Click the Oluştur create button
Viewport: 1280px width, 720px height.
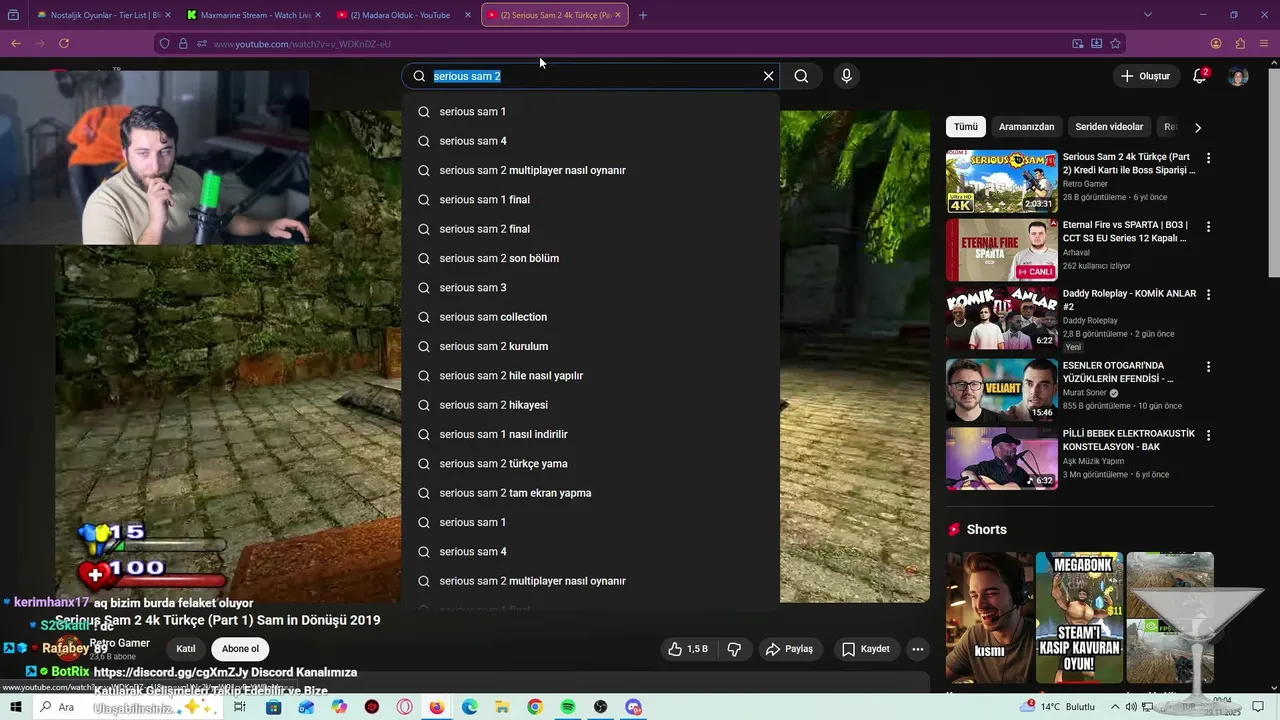(x=1145, y=76)
